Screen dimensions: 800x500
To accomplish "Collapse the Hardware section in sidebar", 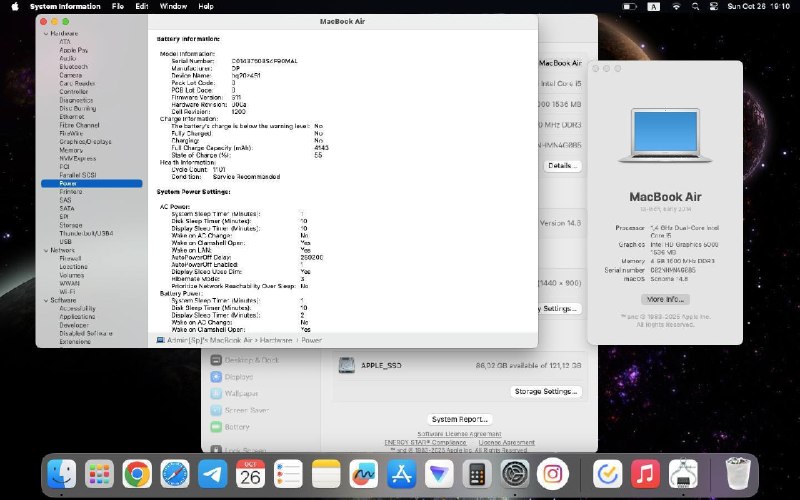I will tap(46, 34).
